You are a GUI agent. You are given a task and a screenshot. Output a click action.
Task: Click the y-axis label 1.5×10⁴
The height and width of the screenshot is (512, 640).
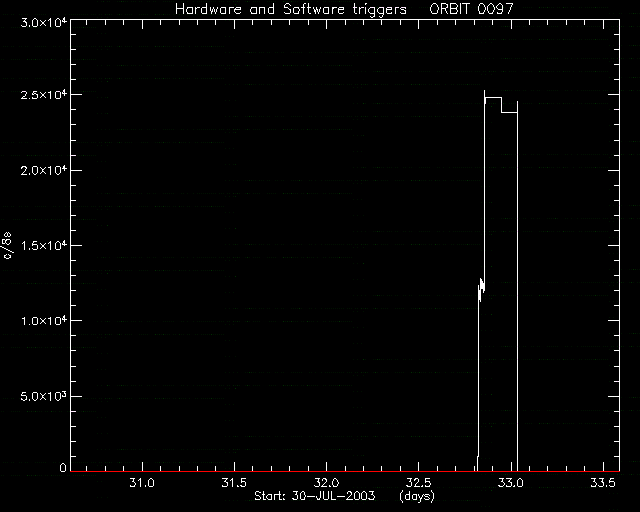coord(44,245)
